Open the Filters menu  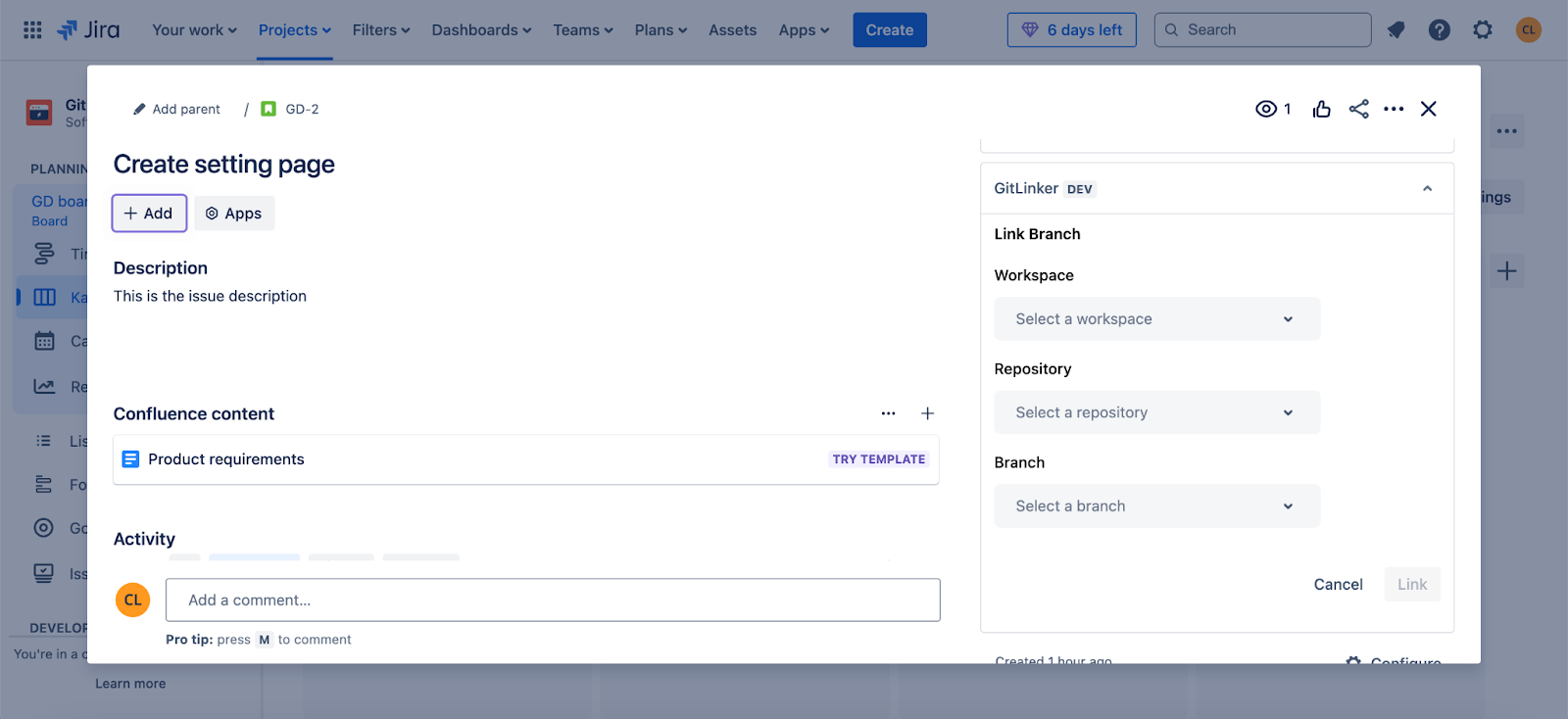click(x=381, y=30)
